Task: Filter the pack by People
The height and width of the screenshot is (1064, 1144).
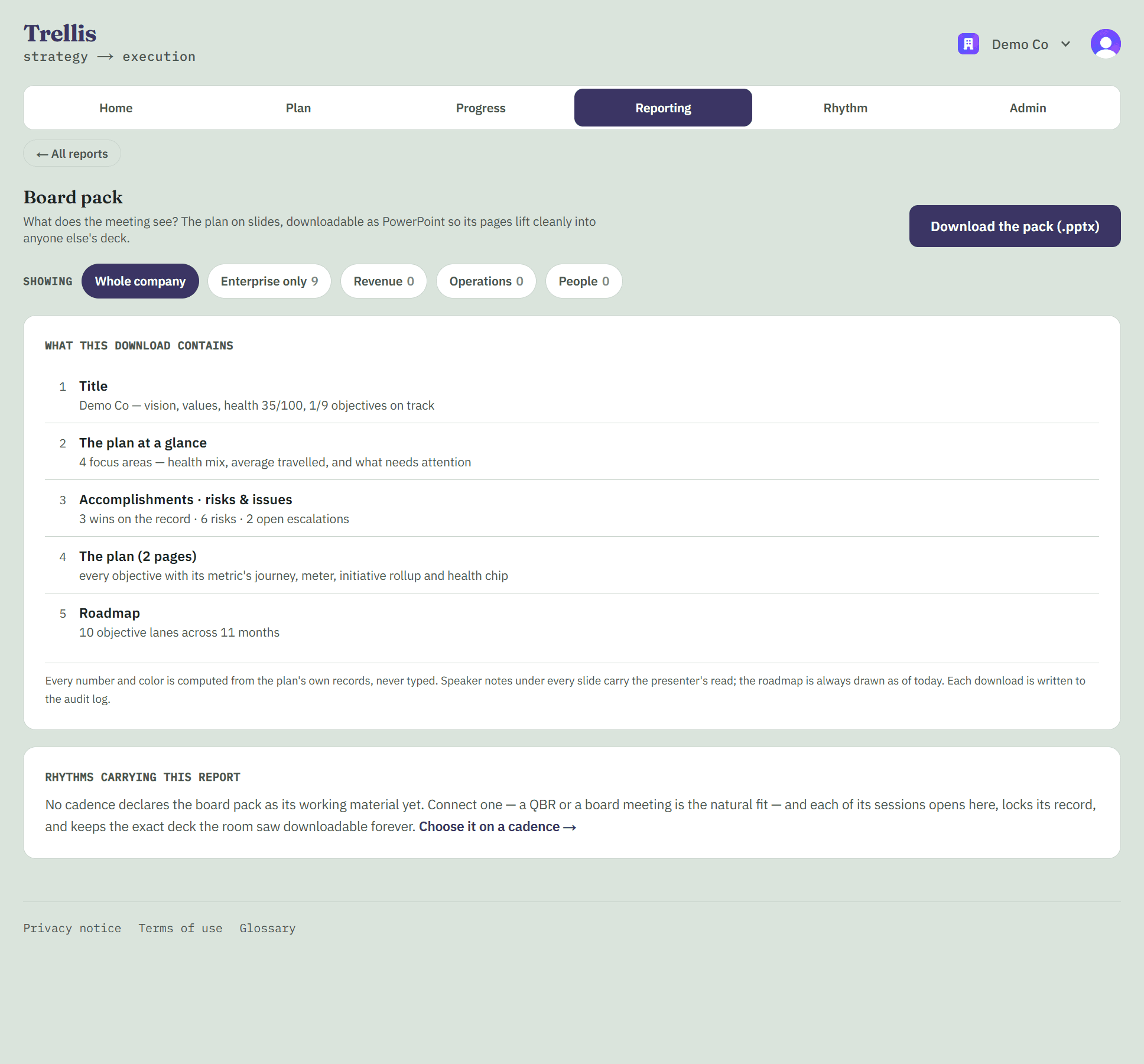Action: (584, 281)
